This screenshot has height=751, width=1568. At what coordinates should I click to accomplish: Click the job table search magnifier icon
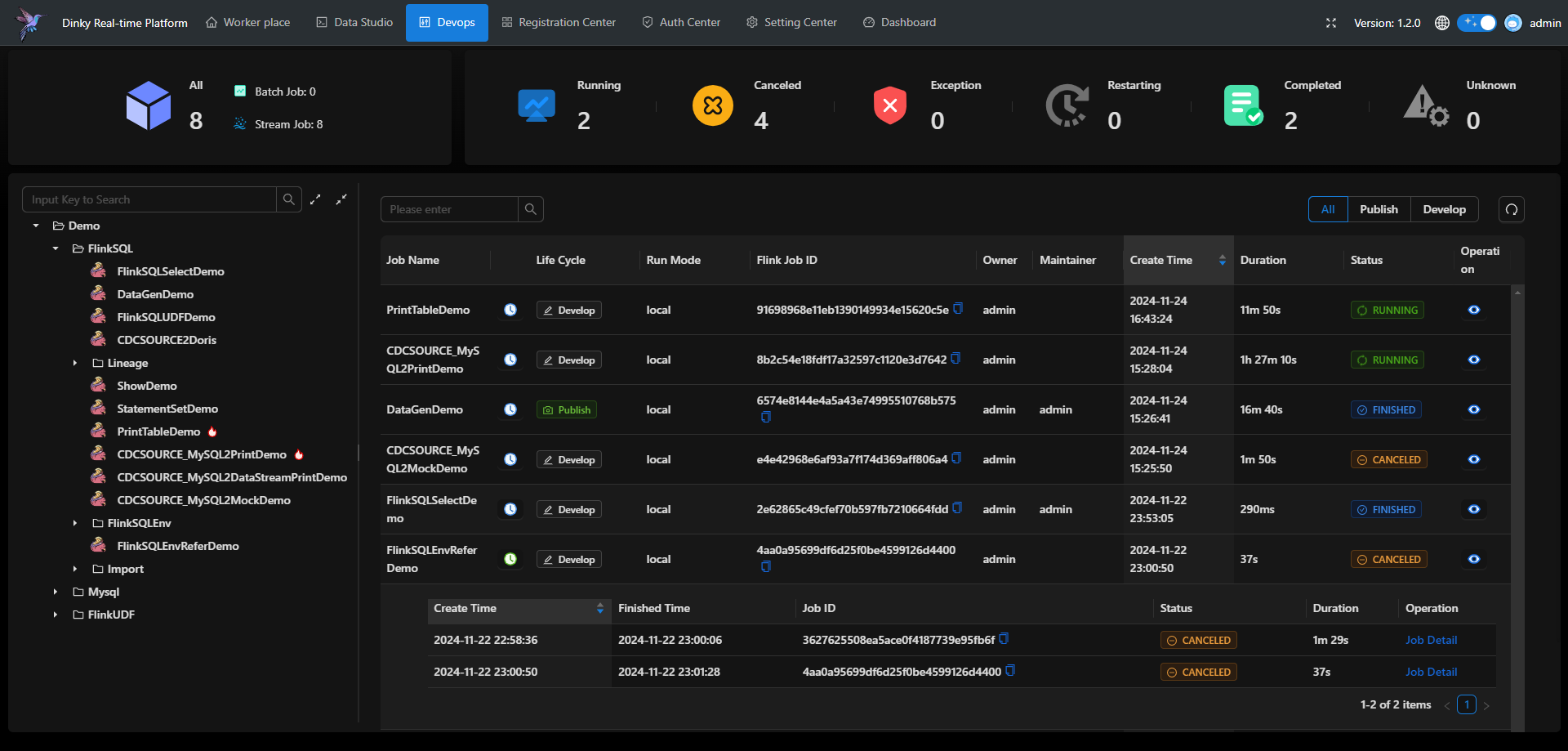531,209
